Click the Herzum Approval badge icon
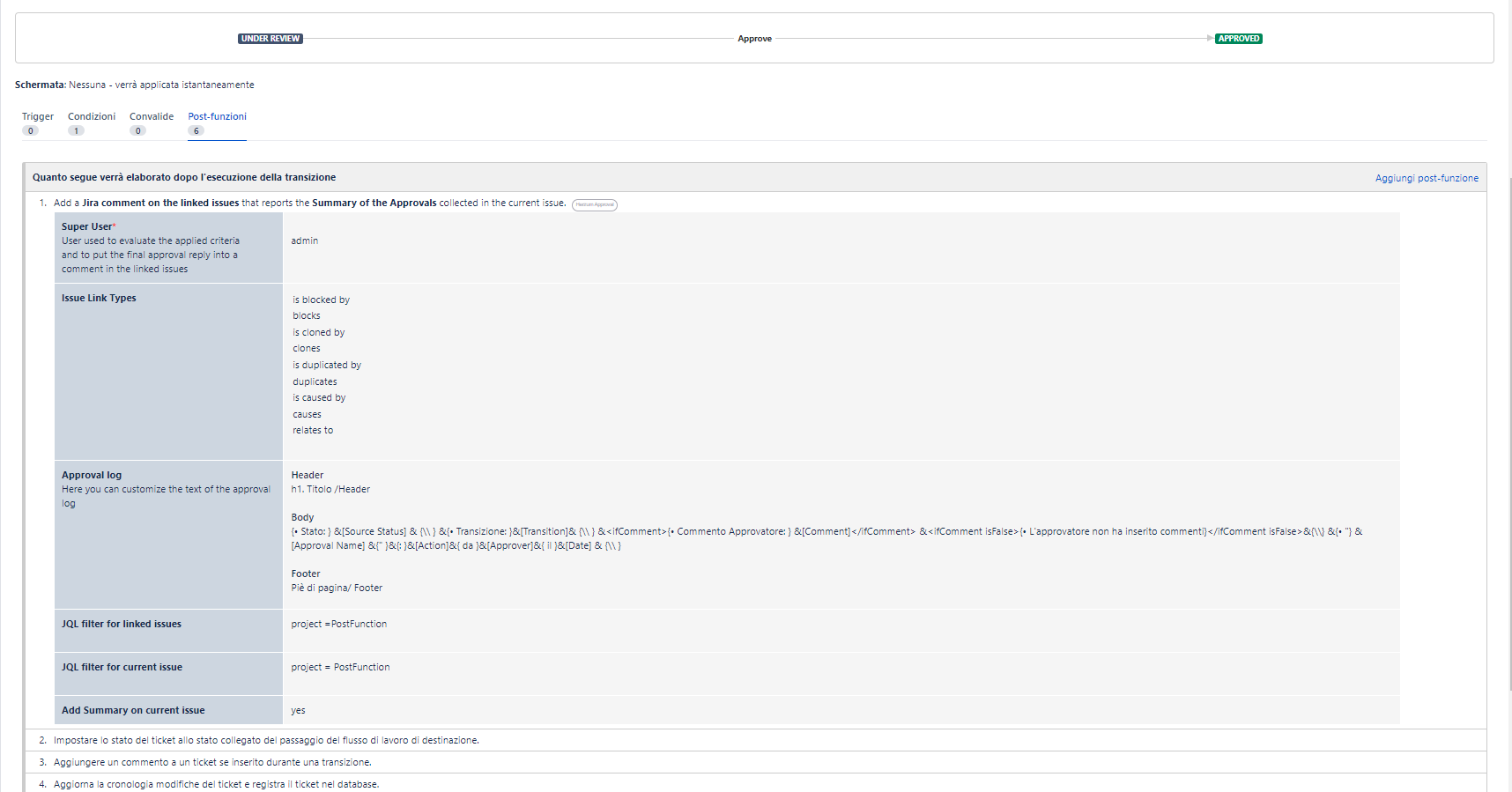The height and width of the screenshot is (792, 1512). coord(595,204)
